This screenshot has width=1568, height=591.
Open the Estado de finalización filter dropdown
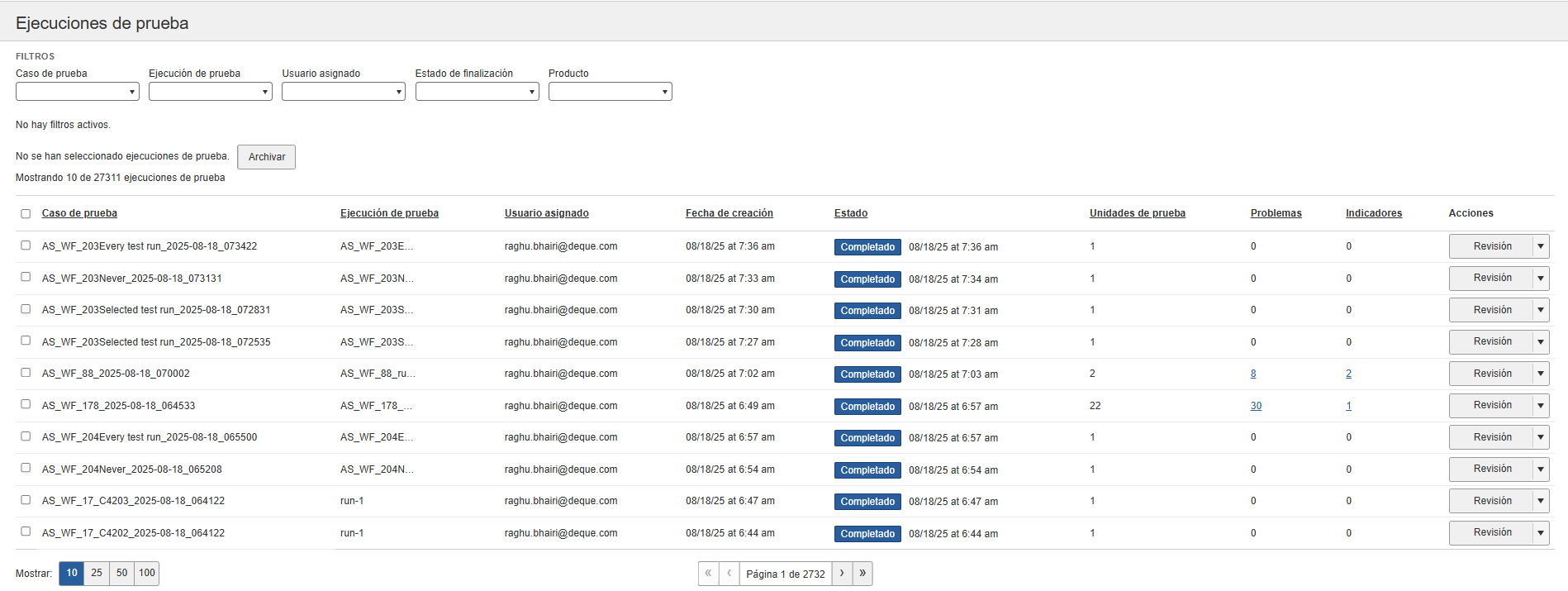click(x=477, y=92)
